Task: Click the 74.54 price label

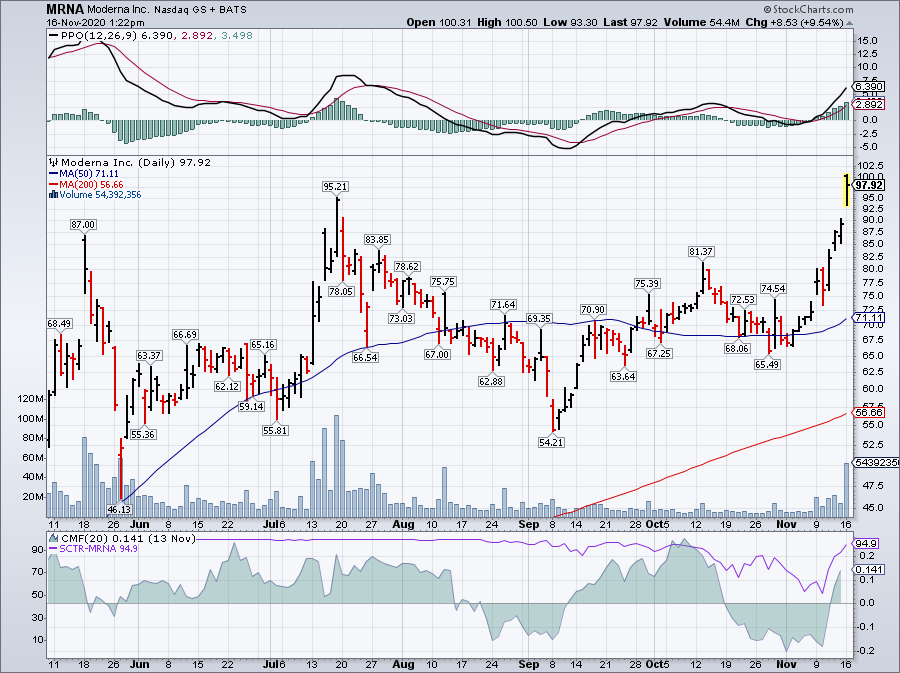Action: click(773, 289)
